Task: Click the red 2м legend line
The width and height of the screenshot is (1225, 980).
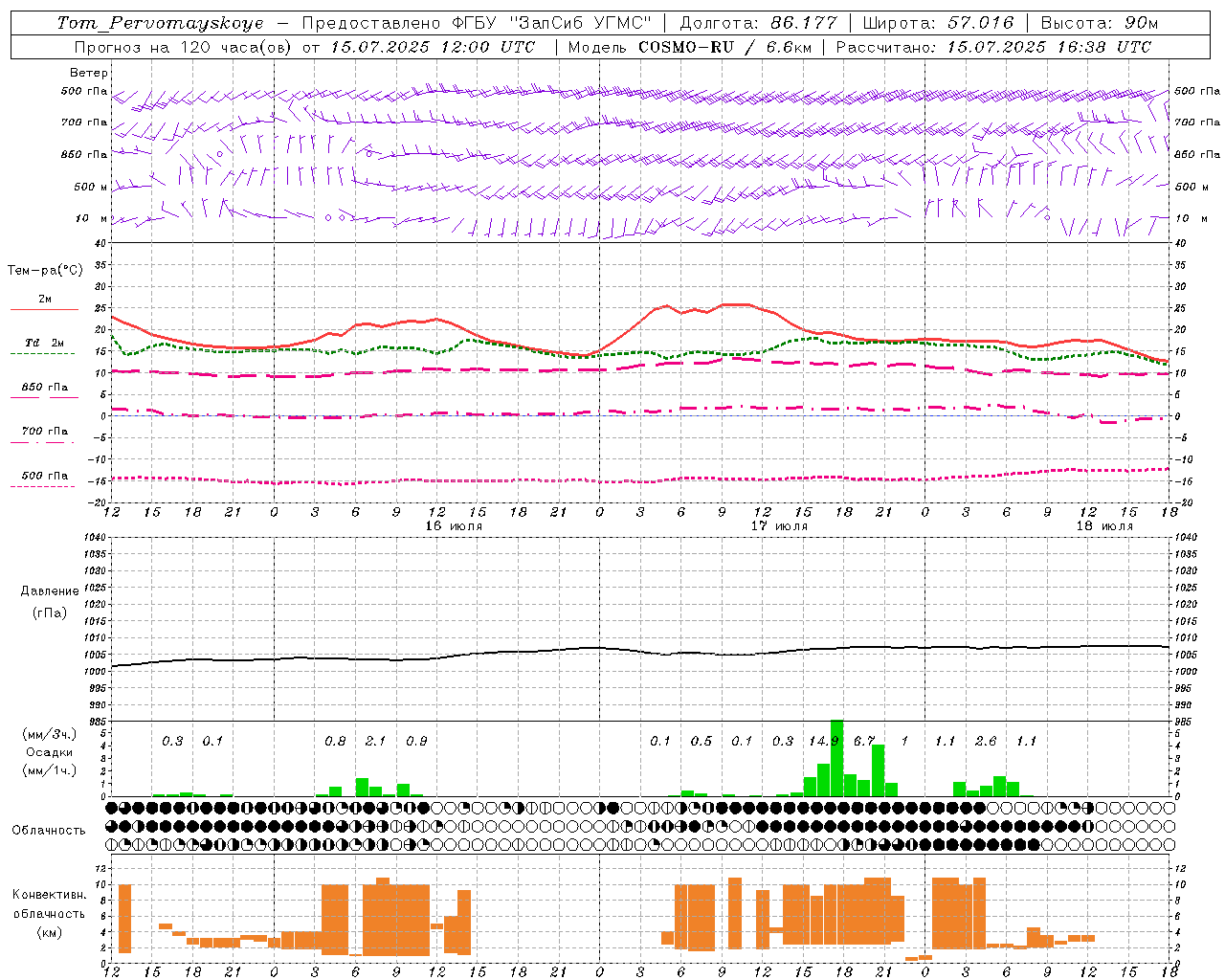Action: (44, 310)
